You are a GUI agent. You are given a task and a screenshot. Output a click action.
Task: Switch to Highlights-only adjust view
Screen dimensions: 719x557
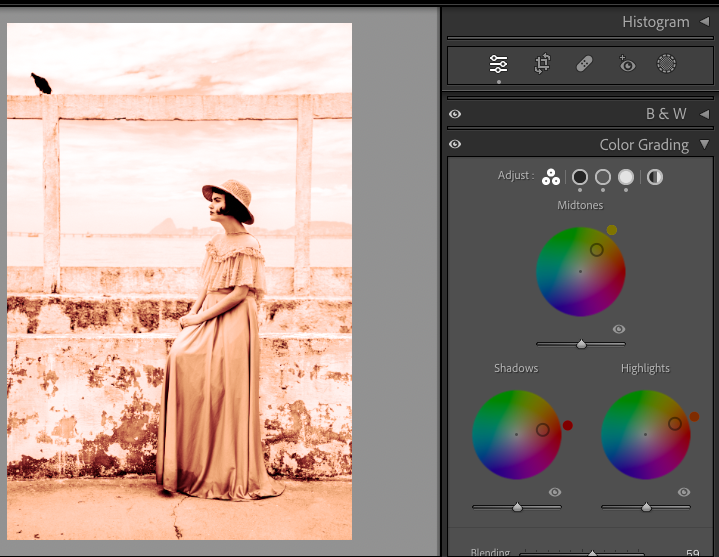[x=626, y=177]
